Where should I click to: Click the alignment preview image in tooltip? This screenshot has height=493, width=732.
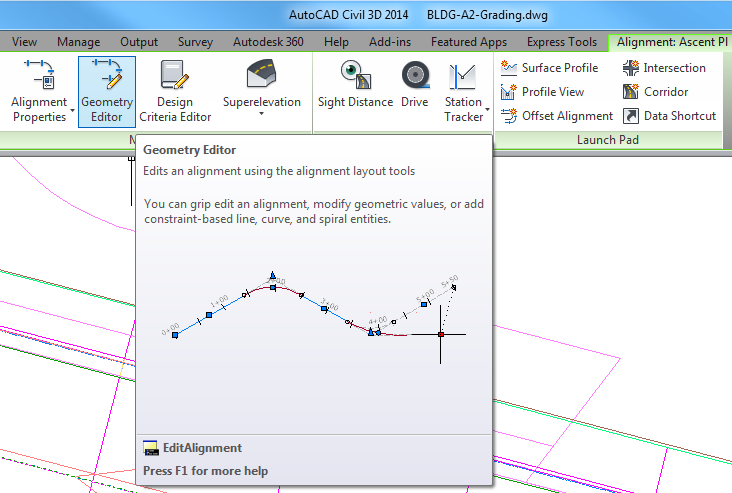tap(314, 317)
